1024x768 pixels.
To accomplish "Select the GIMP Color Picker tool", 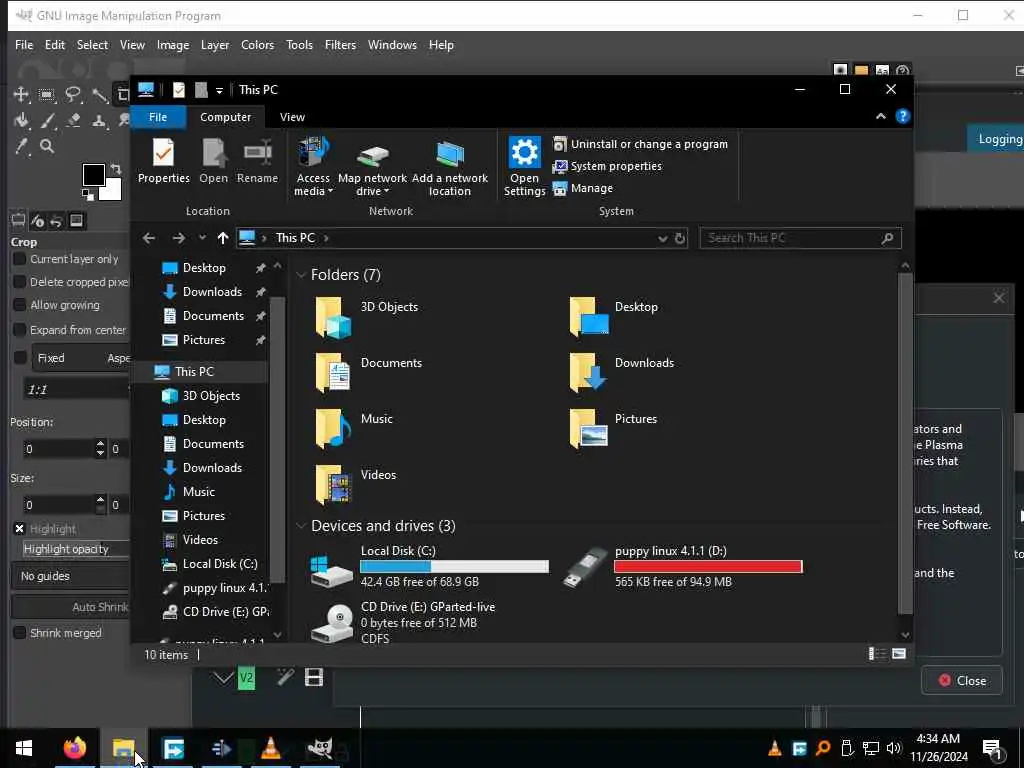I will coord(21,146).
